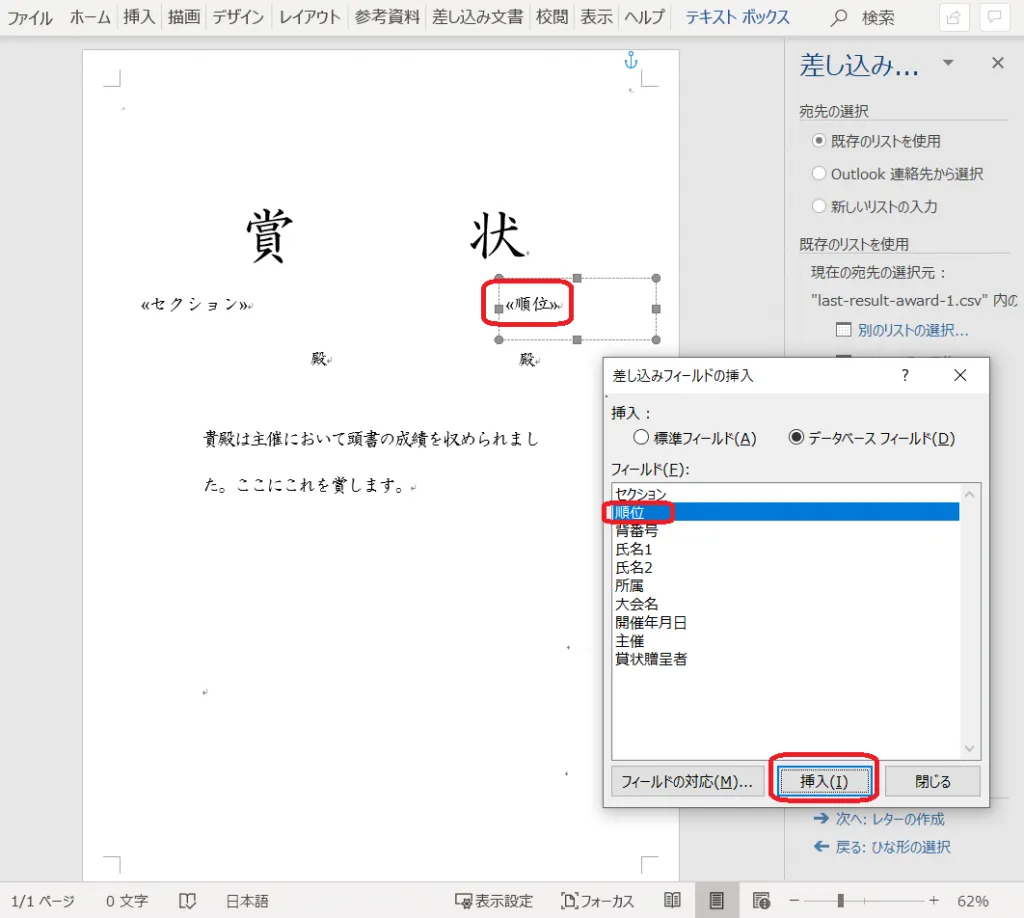Select 氏名1 in the field list
Viewport: 1024px width, 918px height.
point(634,549)
